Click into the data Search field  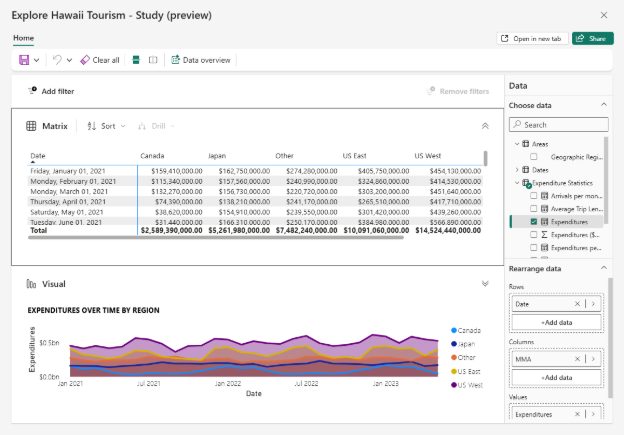click(560, 125)
